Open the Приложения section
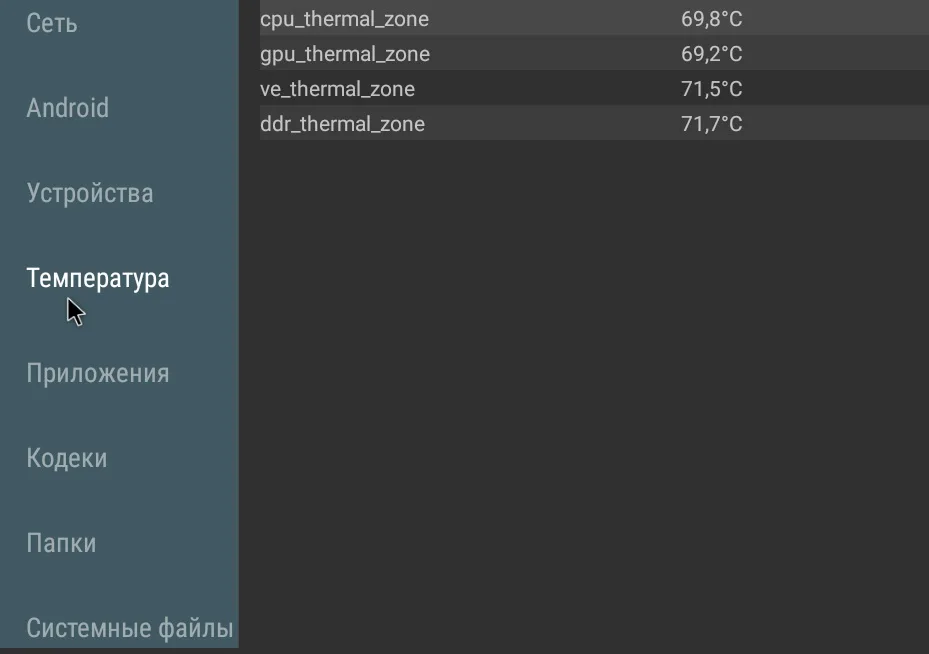This screenshot has width=929, height=654. pyautogui.click(x=98, y=373)
